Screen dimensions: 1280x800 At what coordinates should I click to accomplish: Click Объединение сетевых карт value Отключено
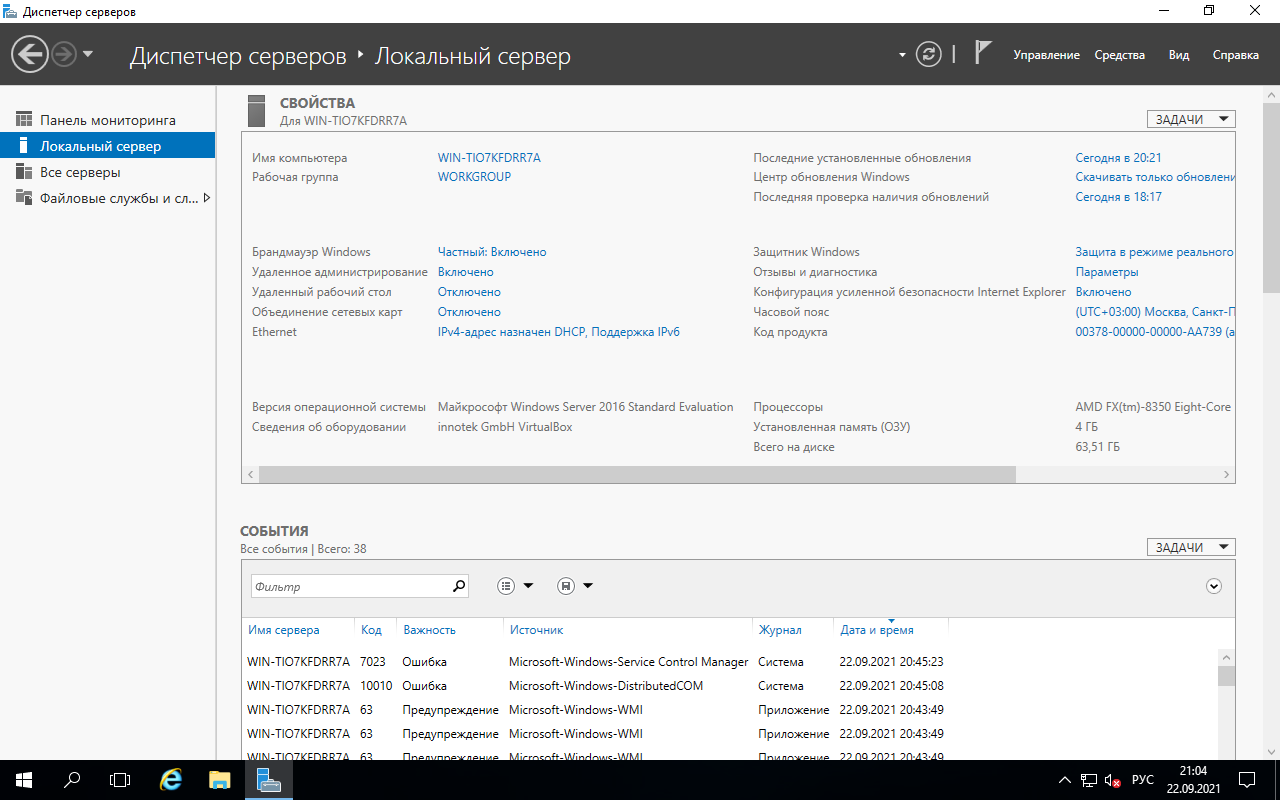coord(469,312)
